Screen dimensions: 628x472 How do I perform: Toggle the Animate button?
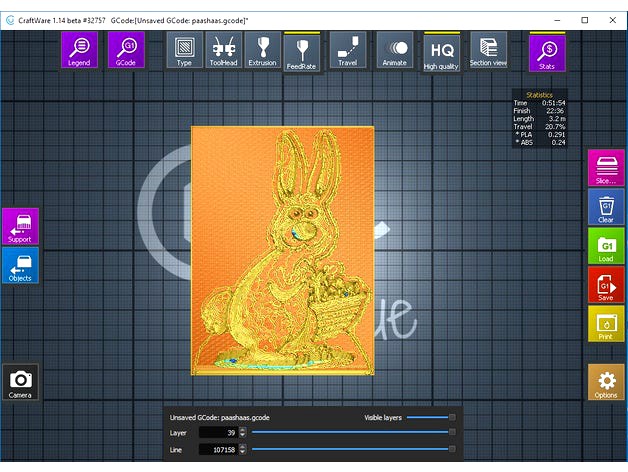tap(395, 50)
